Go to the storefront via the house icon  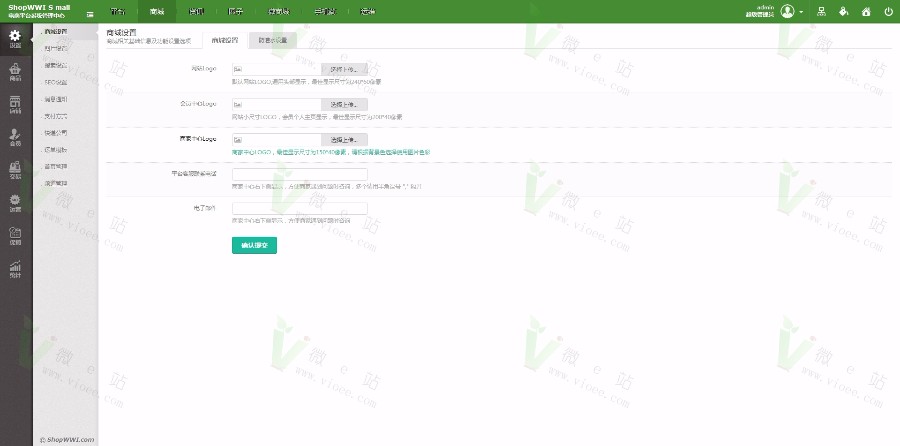click(866, 11)
